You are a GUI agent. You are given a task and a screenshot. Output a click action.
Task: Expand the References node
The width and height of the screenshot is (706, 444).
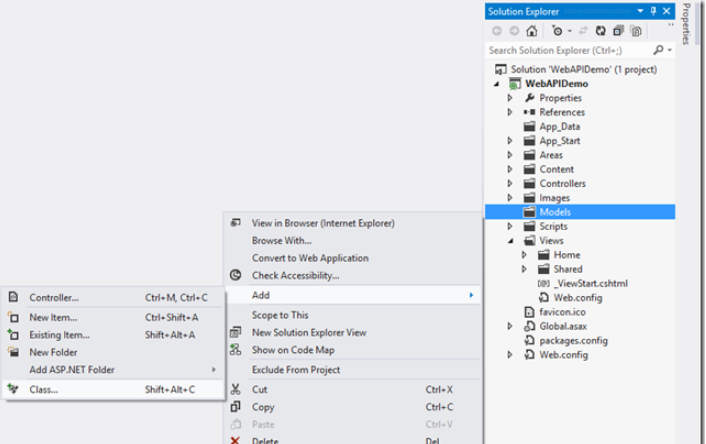click(510, 112)
